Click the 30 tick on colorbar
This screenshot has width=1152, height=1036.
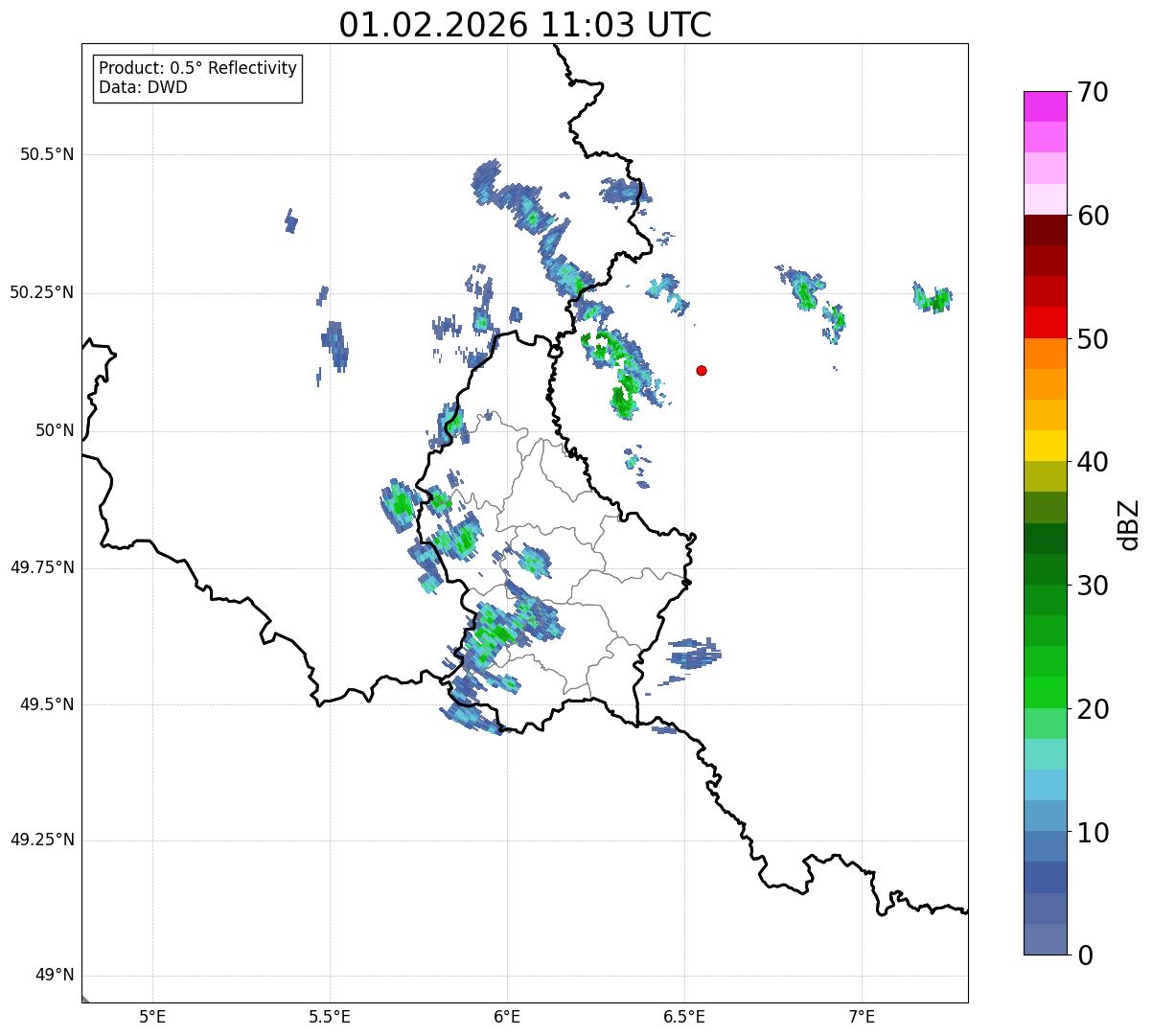[x=1093, y=586]
